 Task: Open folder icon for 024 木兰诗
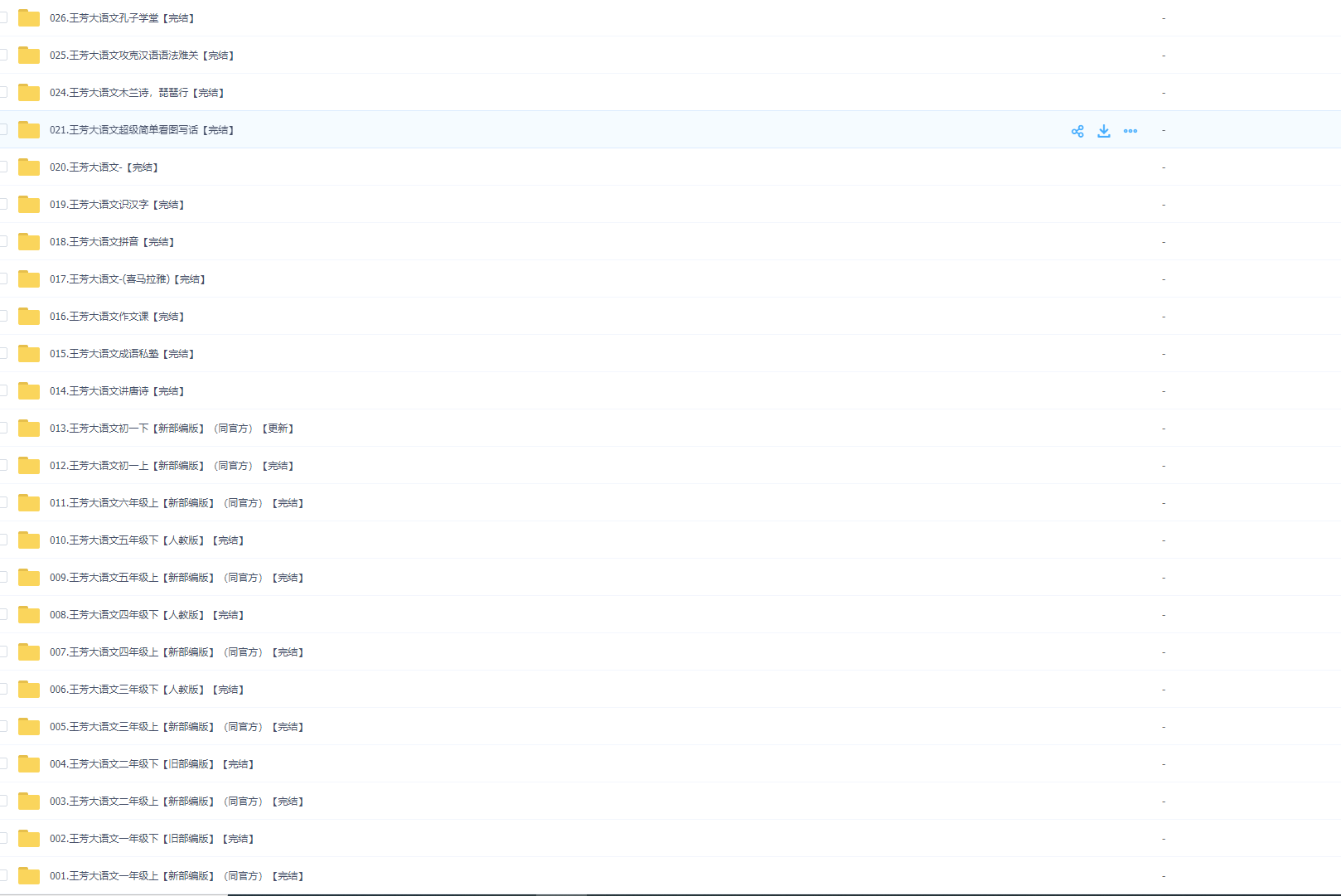pyautogui.click(x=29, y=92)
